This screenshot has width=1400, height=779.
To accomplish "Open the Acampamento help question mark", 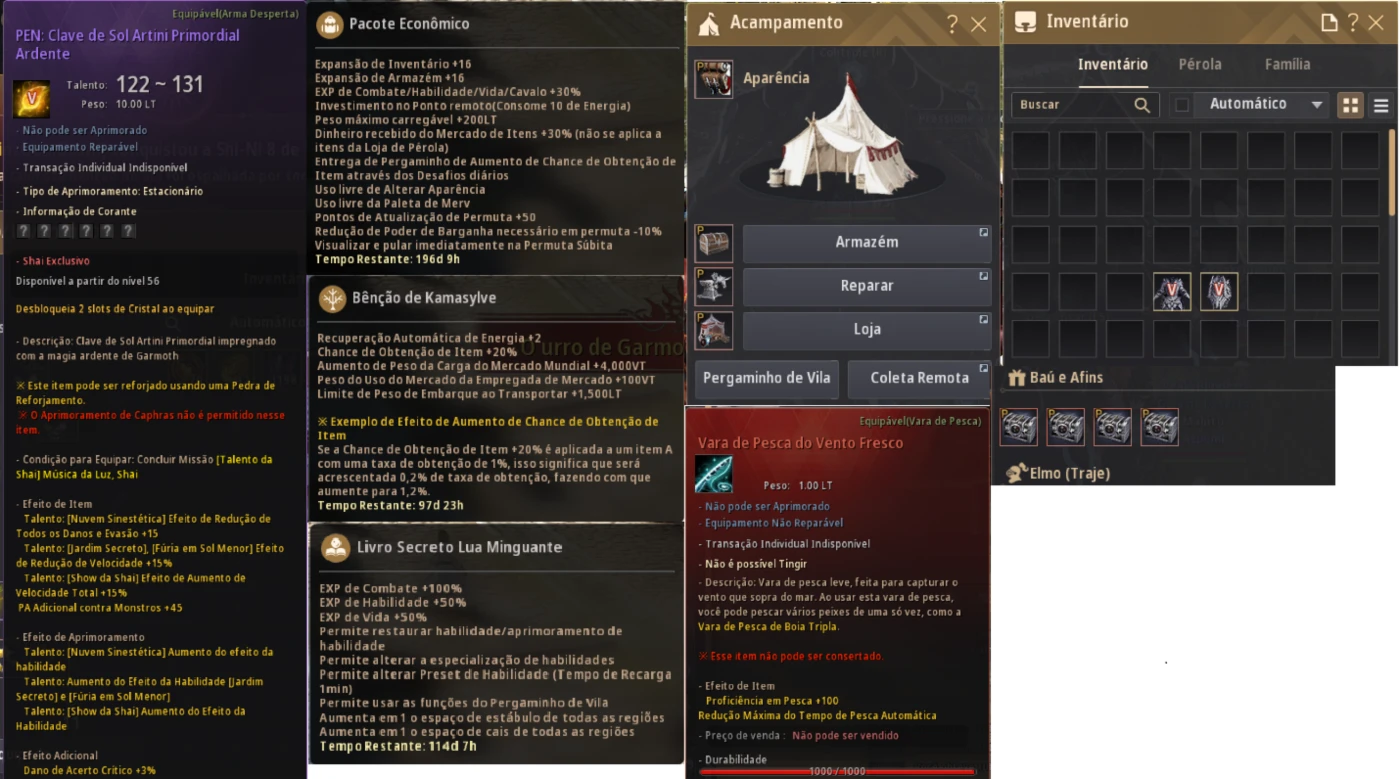I will tap(952, 24).
